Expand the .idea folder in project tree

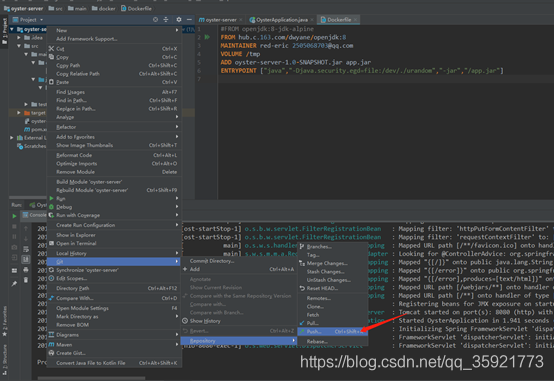[x=19, y=37]
